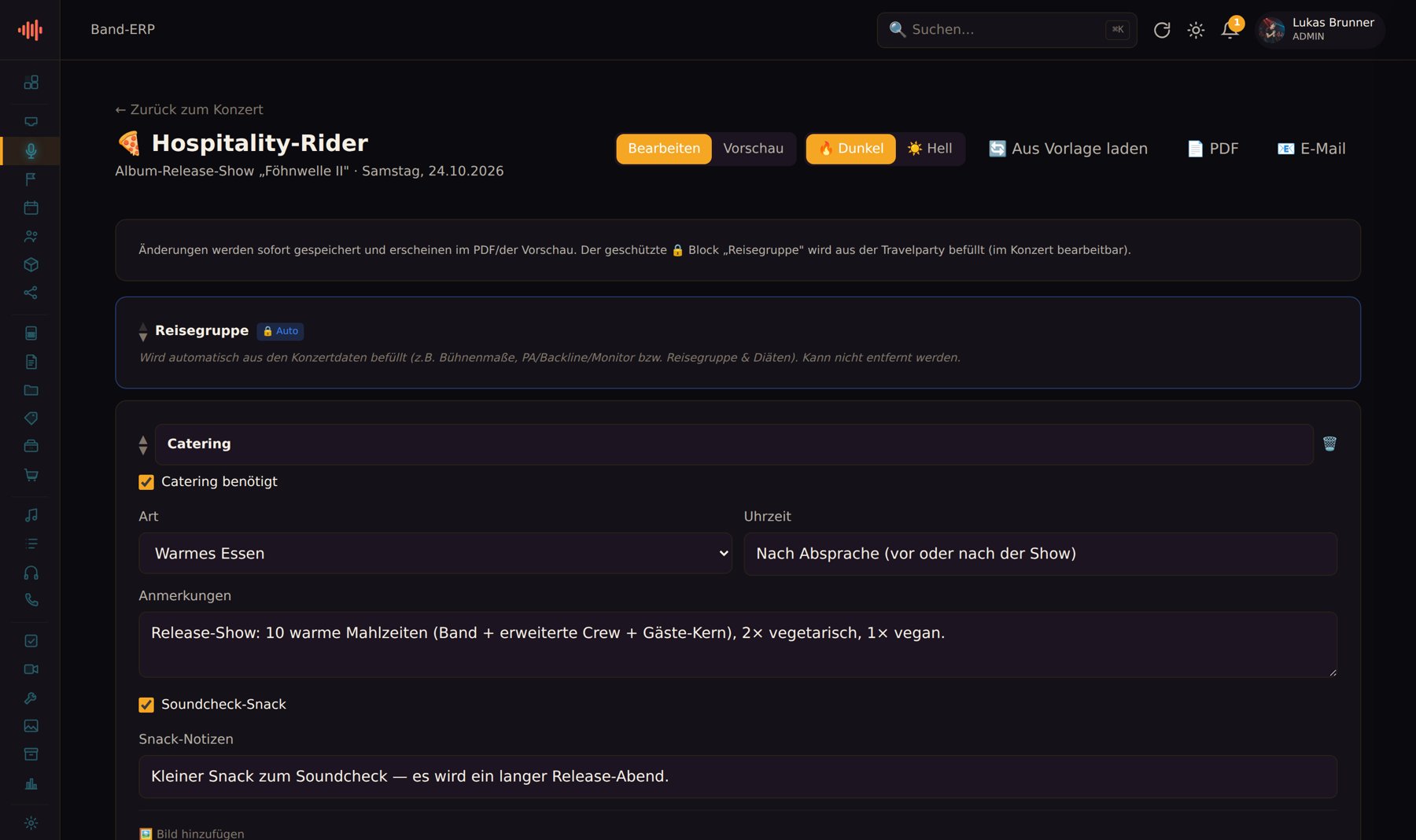
Task: Open the price tag icon in sidebar
Action: [31, 418]
